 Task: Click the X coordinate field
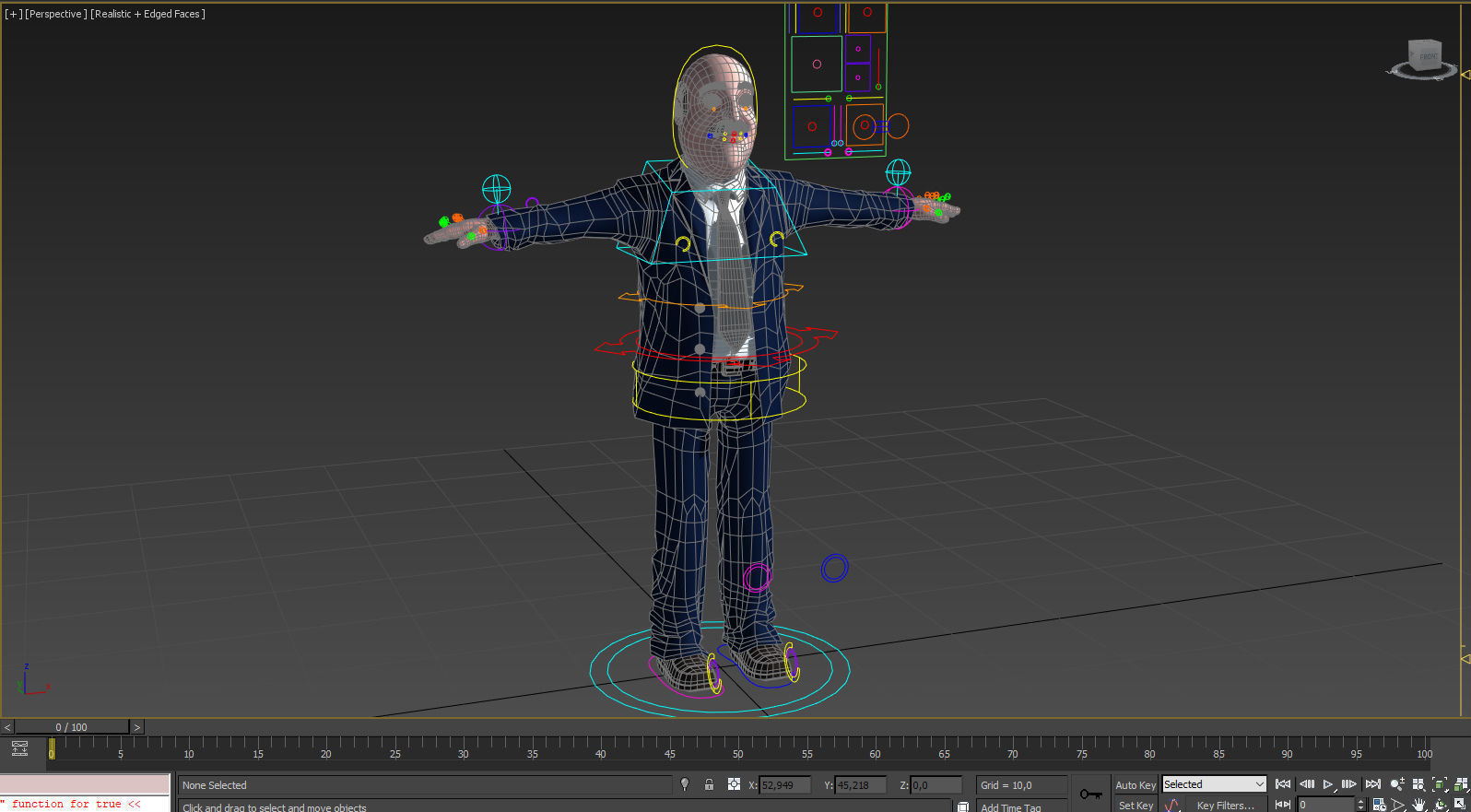[785, 785]
